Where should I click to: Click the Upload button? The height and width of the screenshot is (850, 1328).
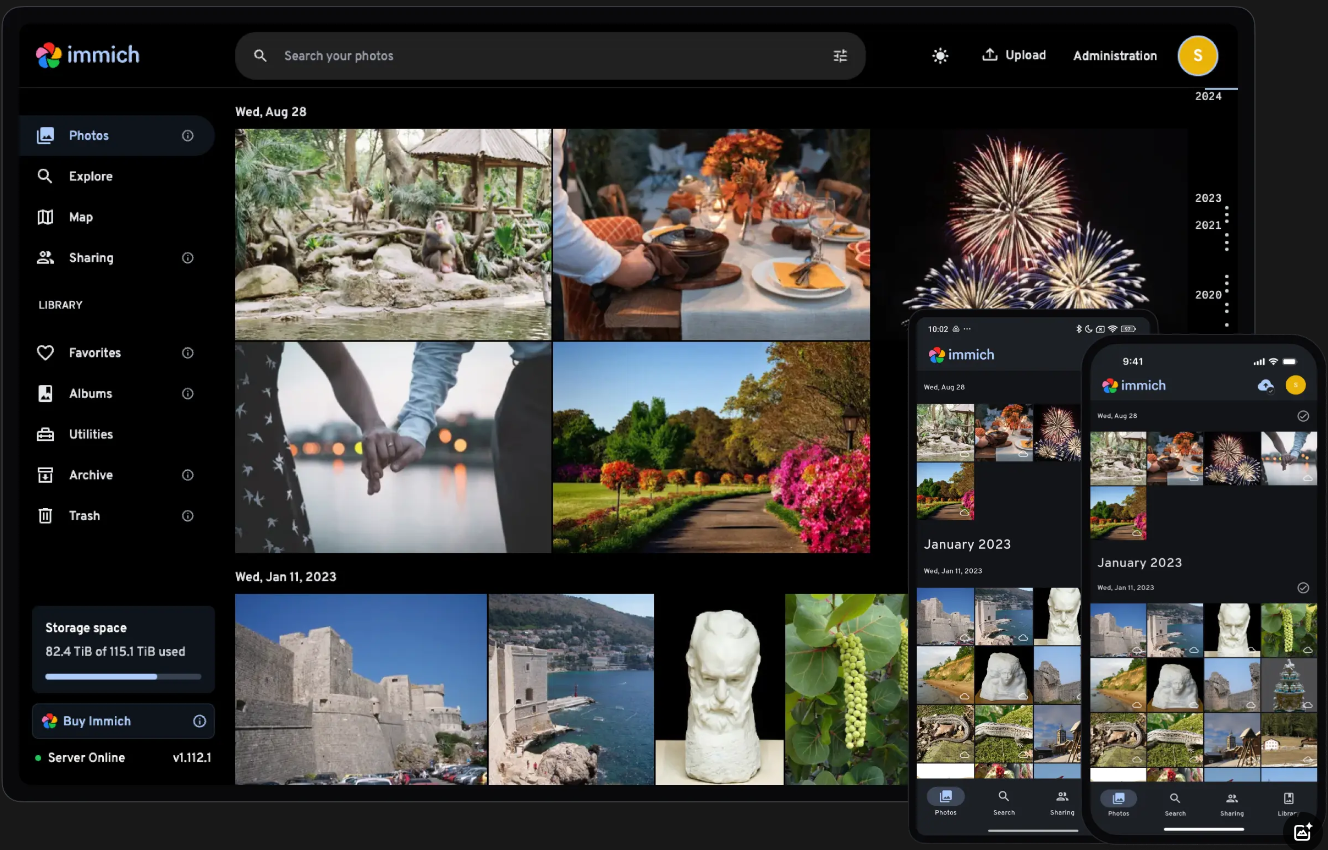pyautogui.click(x=1014, y=55)
